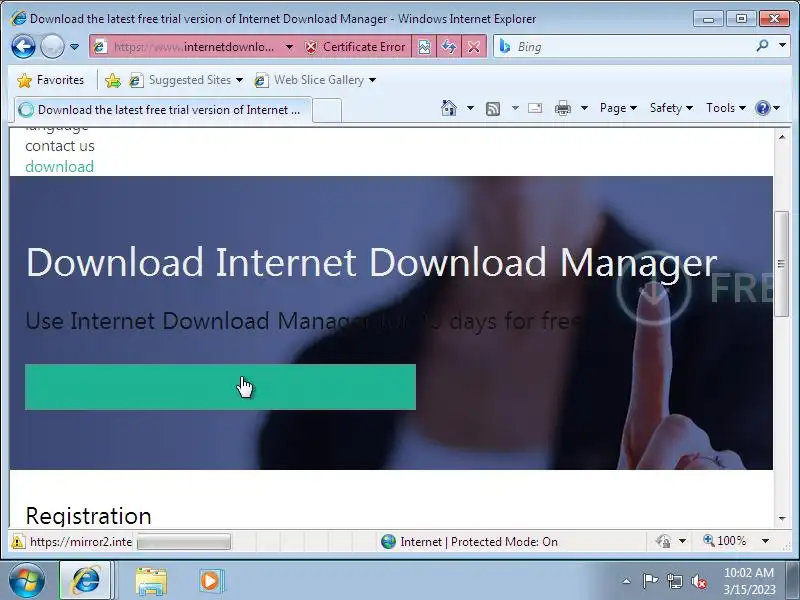
Task: Expand Print options dropdown arrow
Action: click(x=585, y=108)
